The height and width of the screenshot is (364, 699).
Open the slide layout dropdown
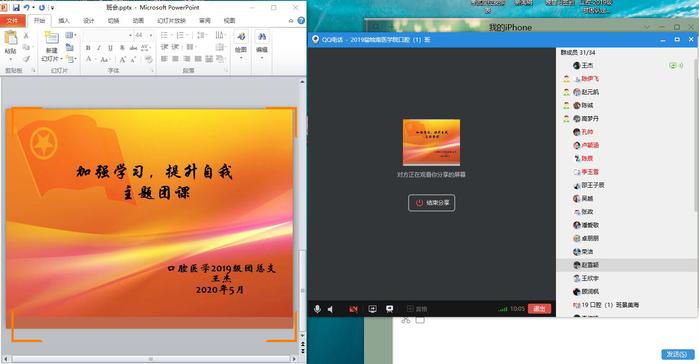tap(70, 35)
